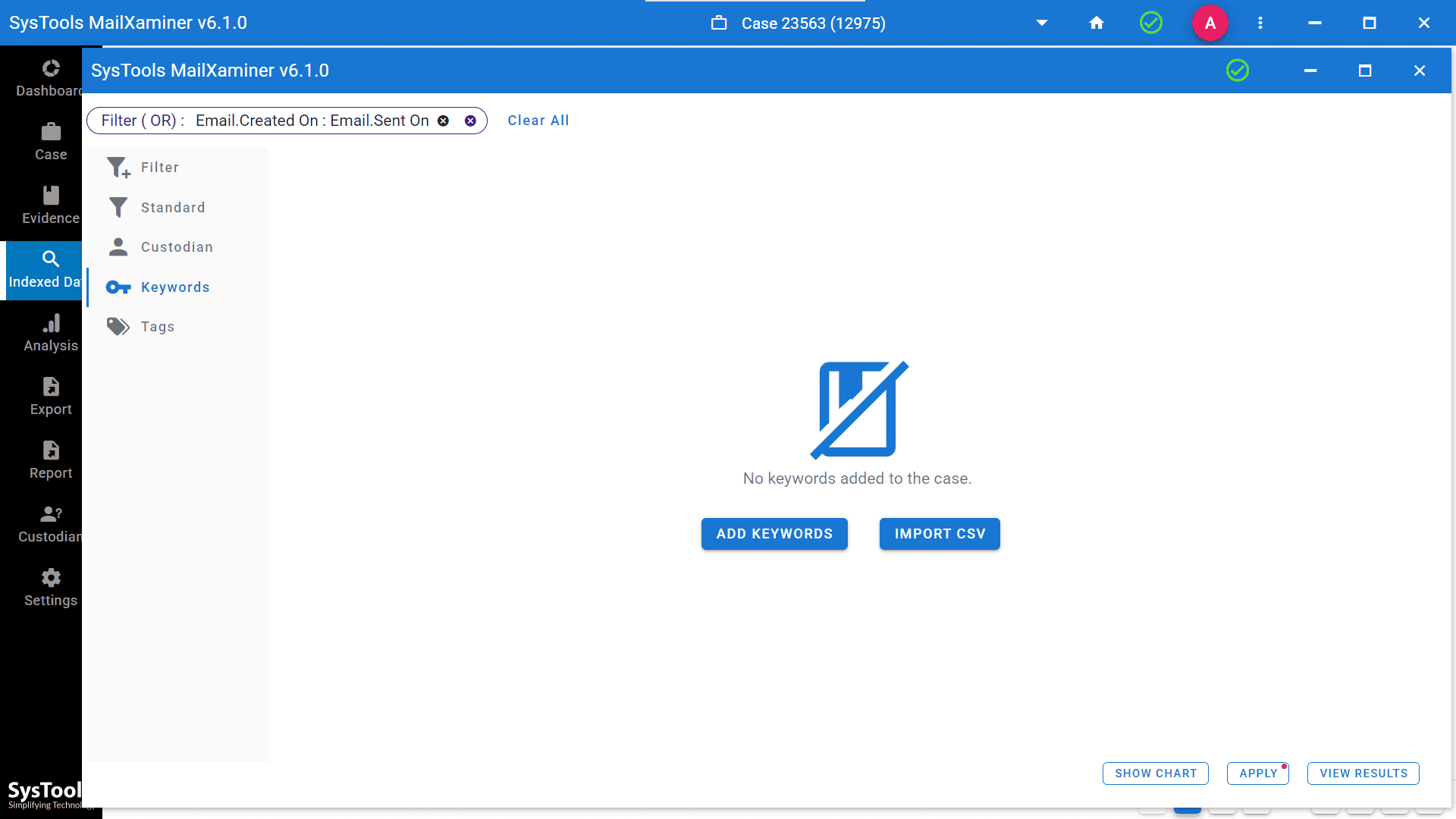Expand the case selector dropdown arrow

pyautogui.click(x=1042, y=23)
